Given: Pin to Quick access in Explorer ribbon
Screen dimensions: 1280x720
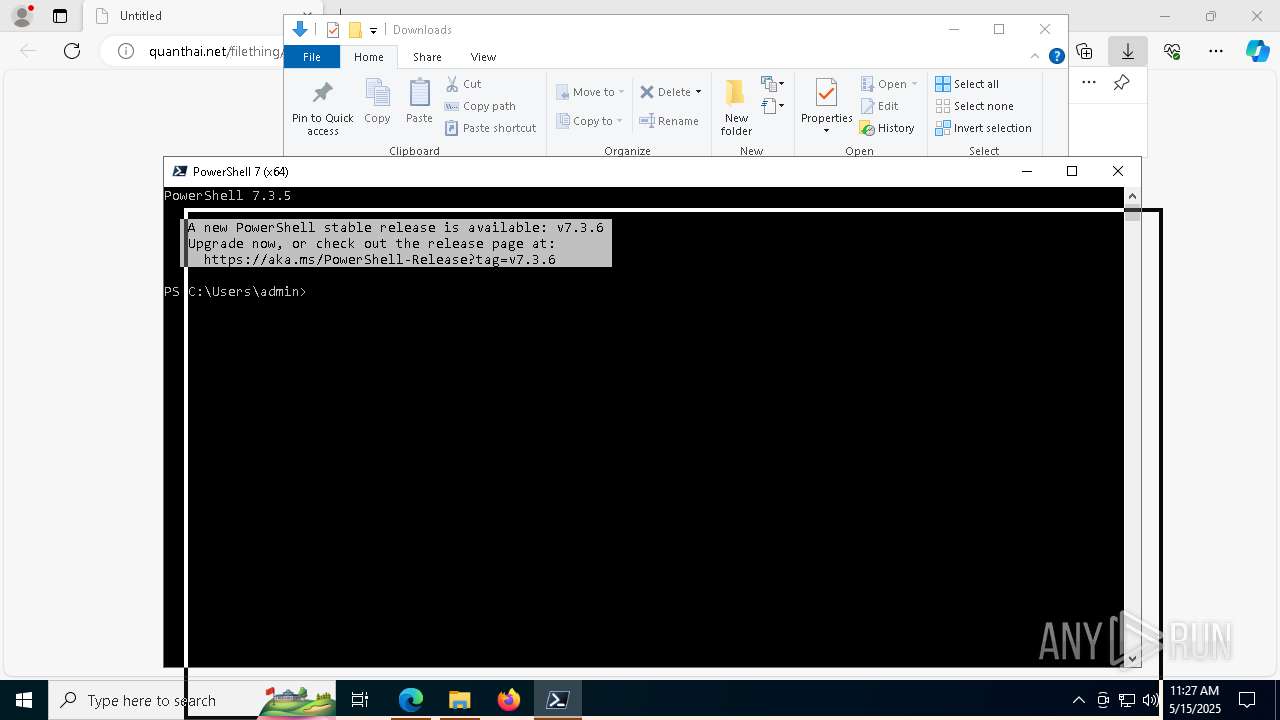Looking at the screenshot, I should (322, 108).
